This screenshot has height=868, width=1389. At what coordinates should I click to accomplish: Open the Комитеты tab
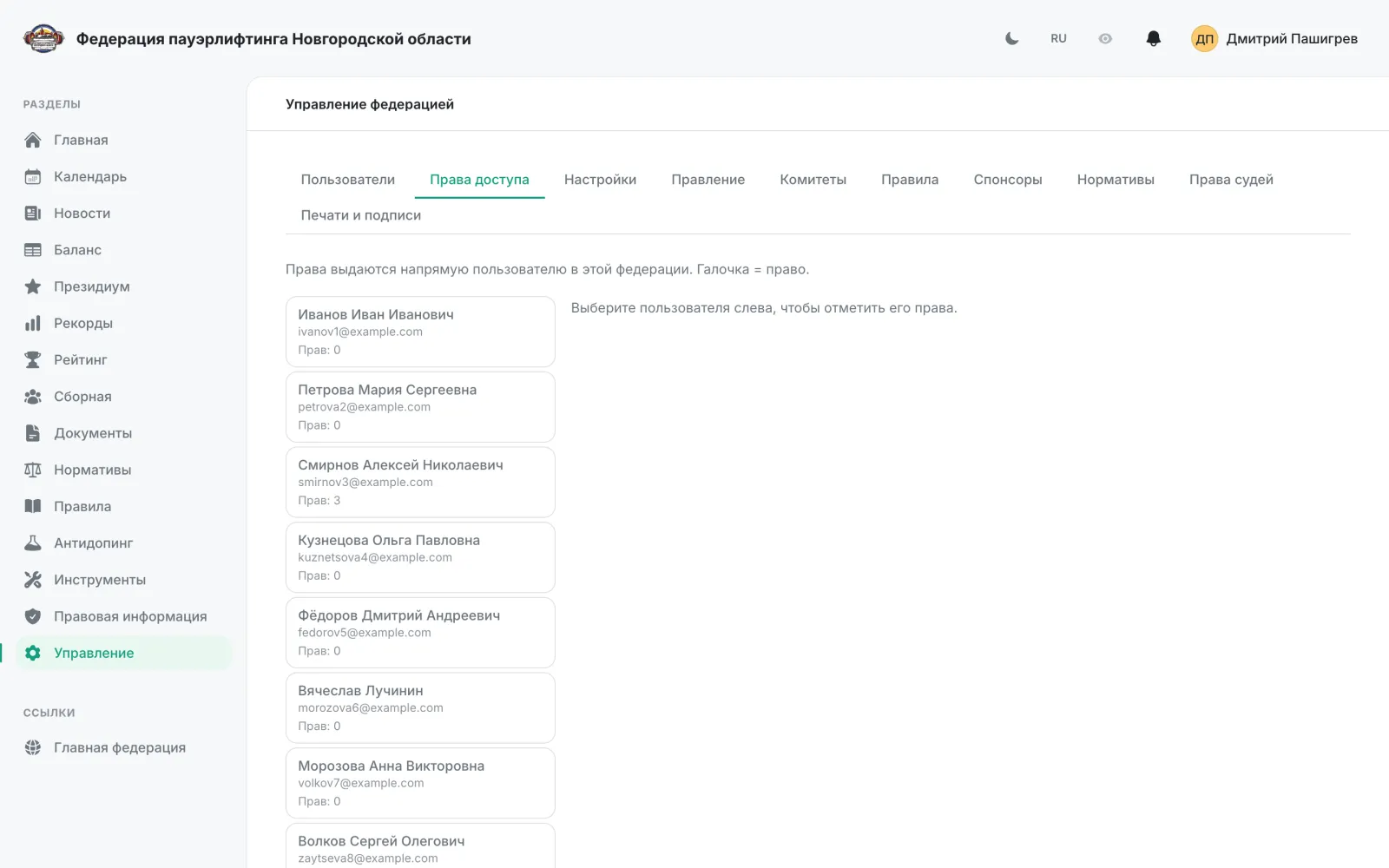pos(813,180)
